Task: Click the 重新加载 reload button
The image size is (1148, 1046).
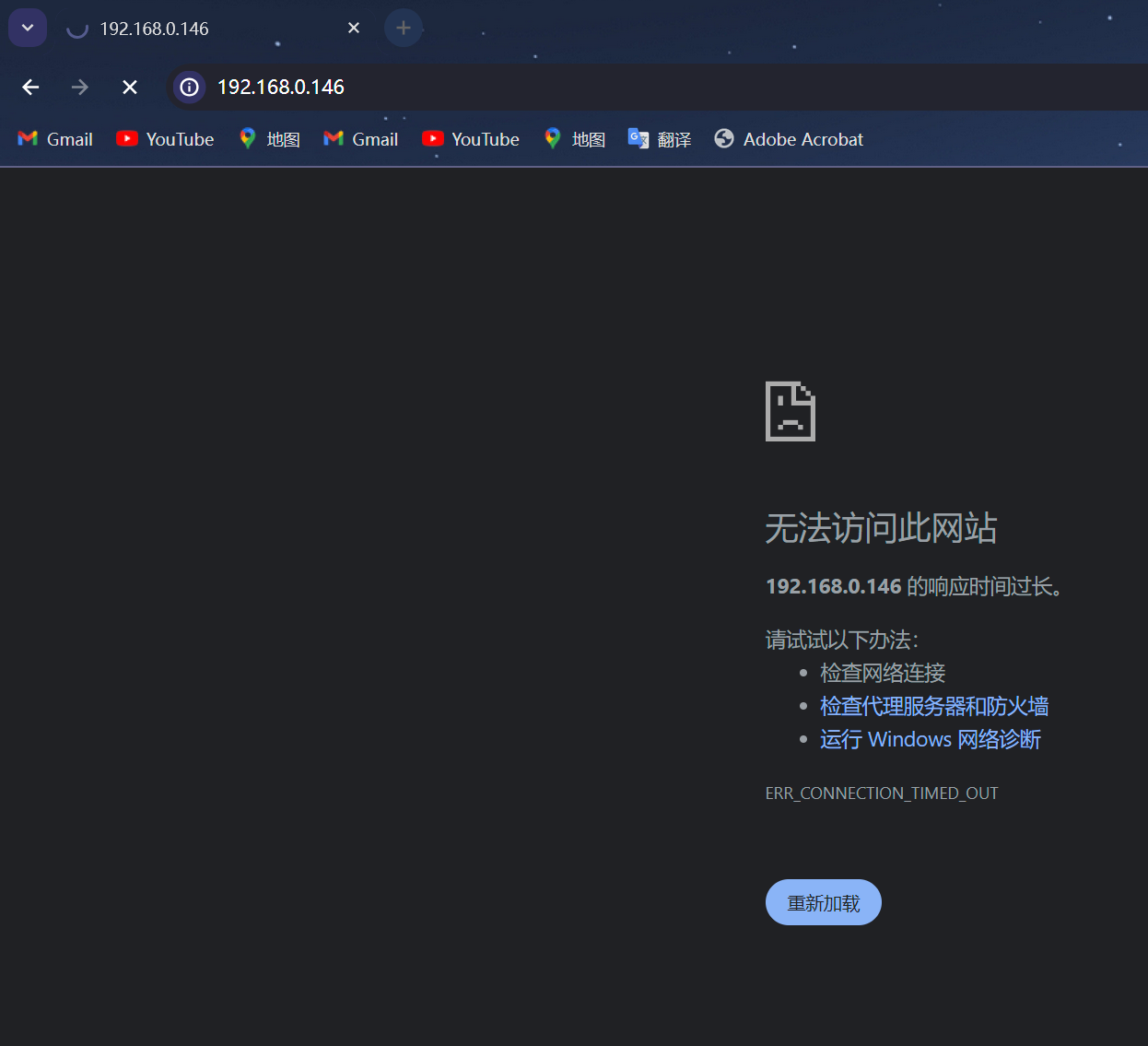Action: point(823,903)
